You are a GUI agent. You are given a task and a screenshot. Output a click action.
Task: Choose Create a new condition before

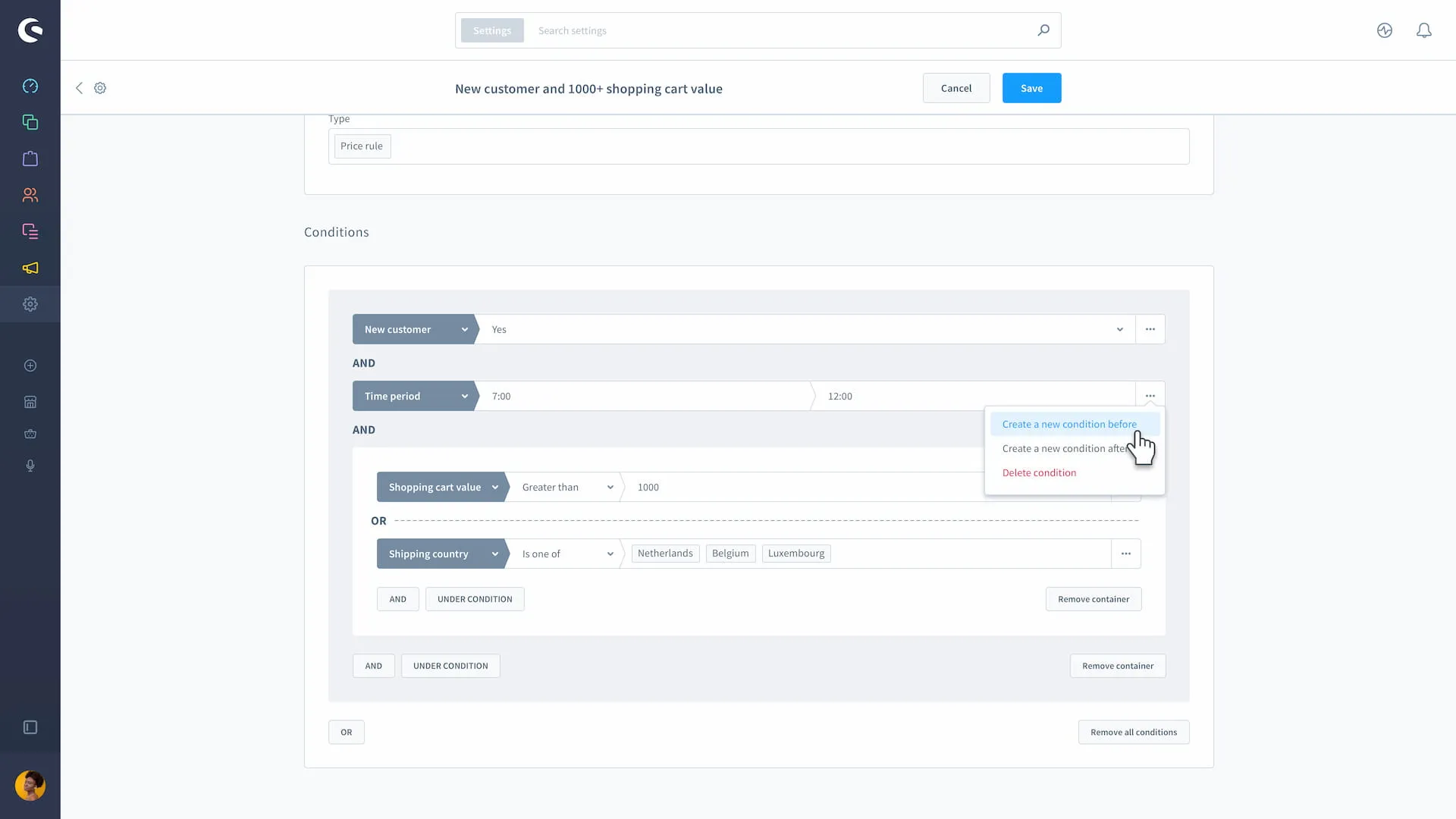1069,424
